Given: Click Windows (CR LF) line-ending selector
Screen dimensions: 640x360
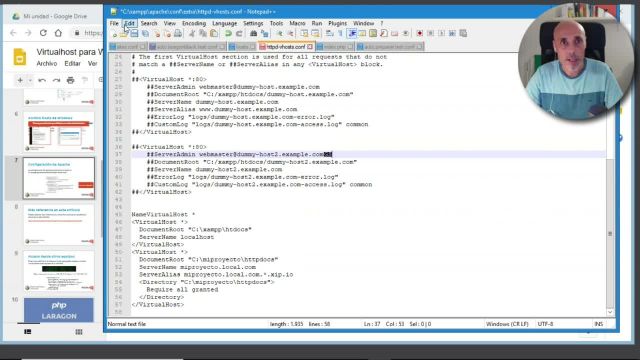Looking at the screenshot, I should (x=507, y=324).
